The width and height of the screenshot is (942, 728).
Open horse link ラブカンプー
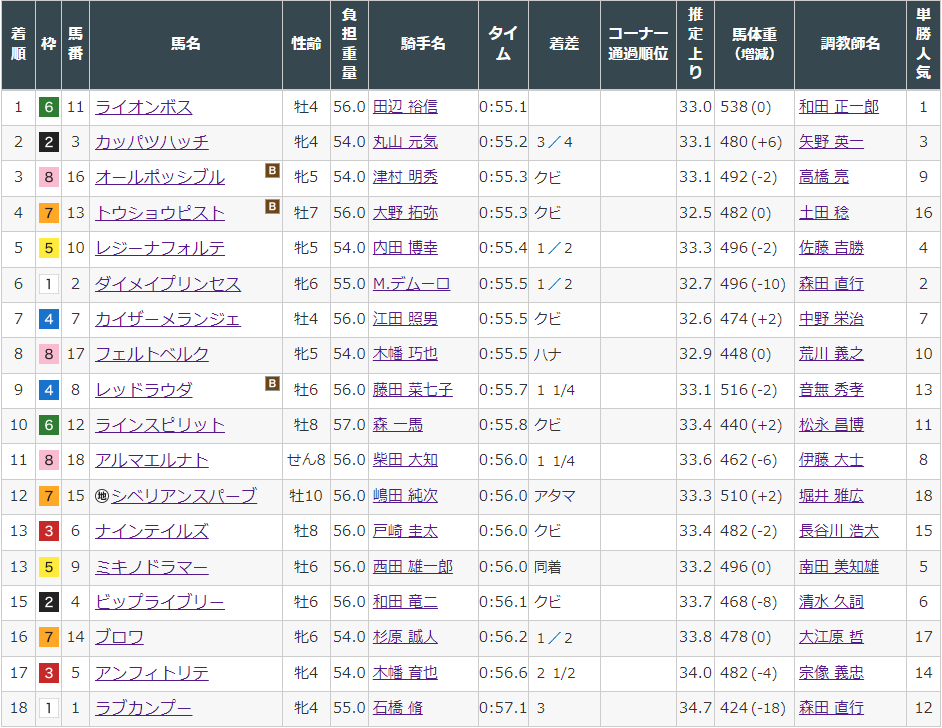(x=144, y=708)
